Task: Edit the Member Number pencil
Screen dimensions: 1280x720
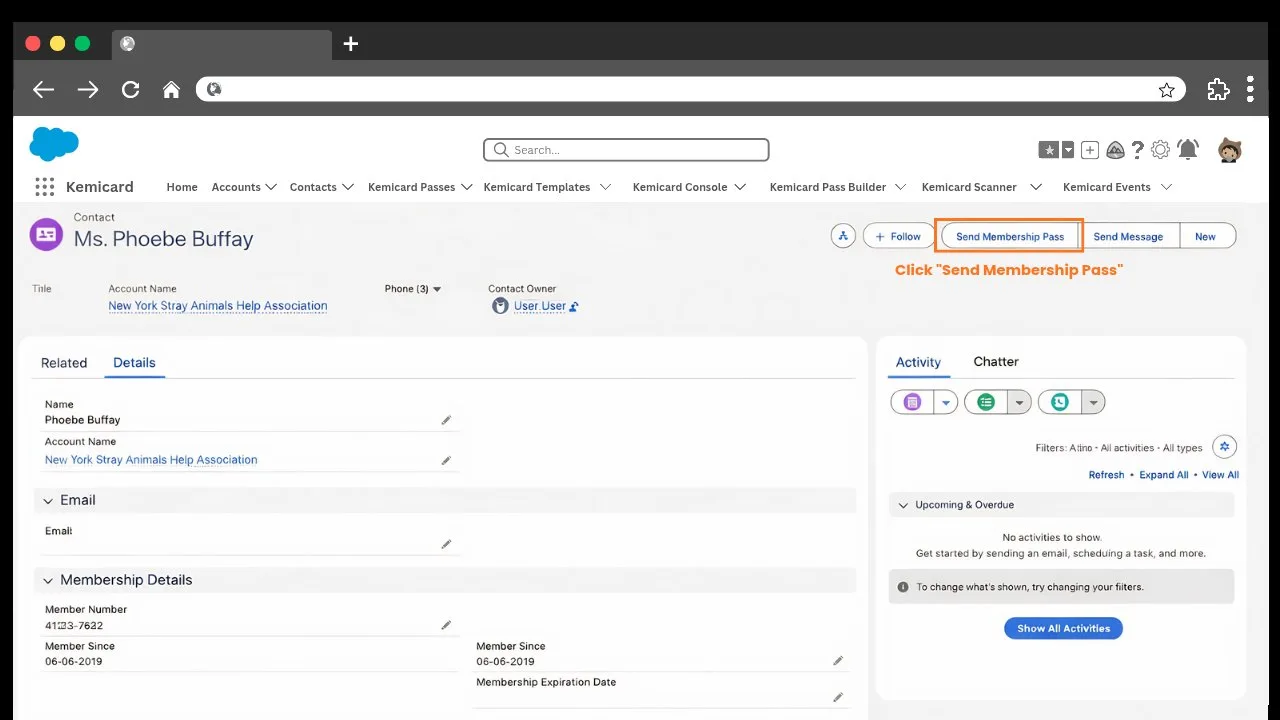Action: (446, 625)
